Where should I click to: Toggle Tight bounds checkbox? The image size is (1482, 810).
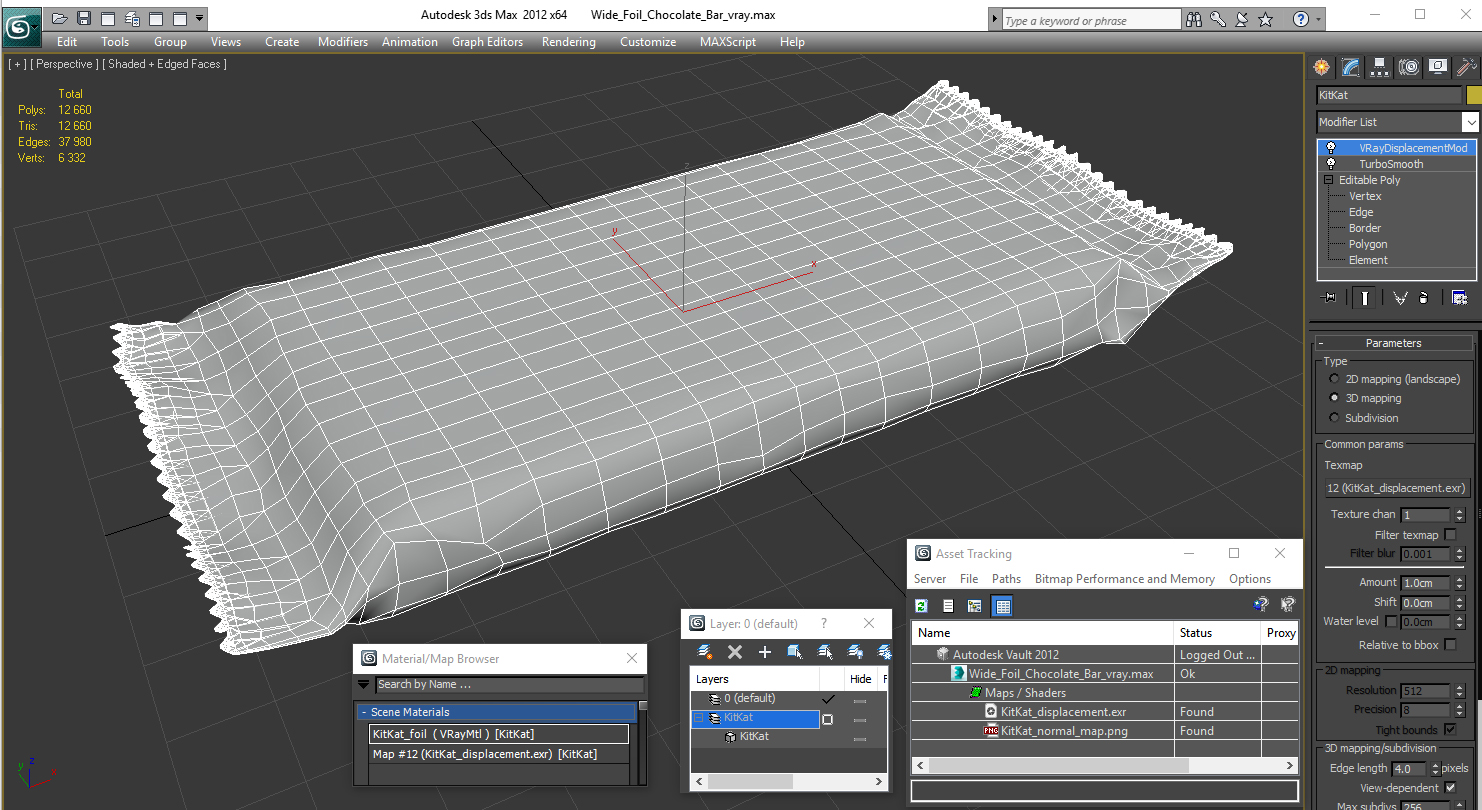pyautogui.click(x=1451, y=730)
